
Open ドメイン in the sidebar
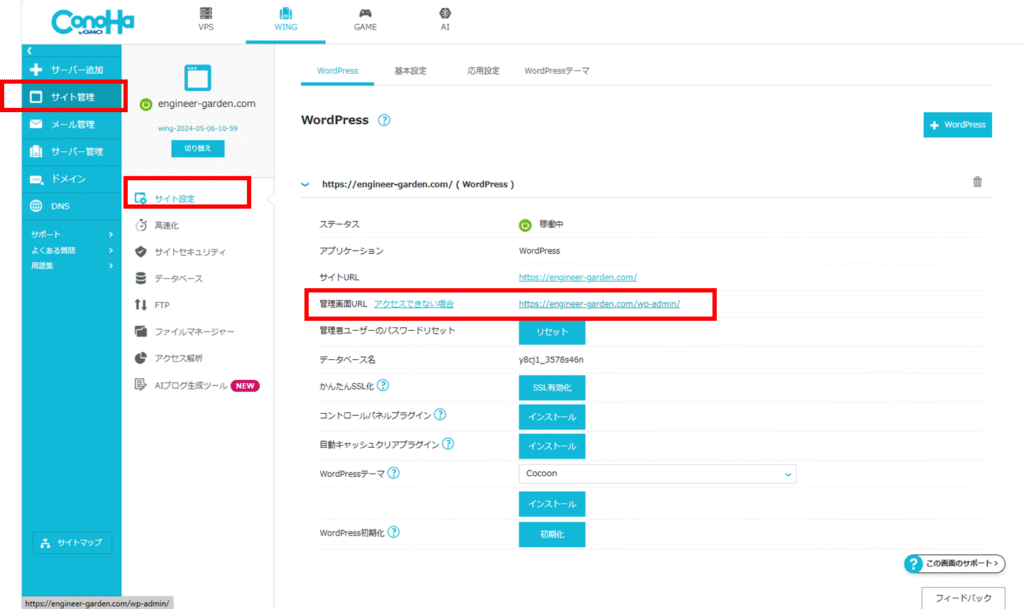point(71,179)
